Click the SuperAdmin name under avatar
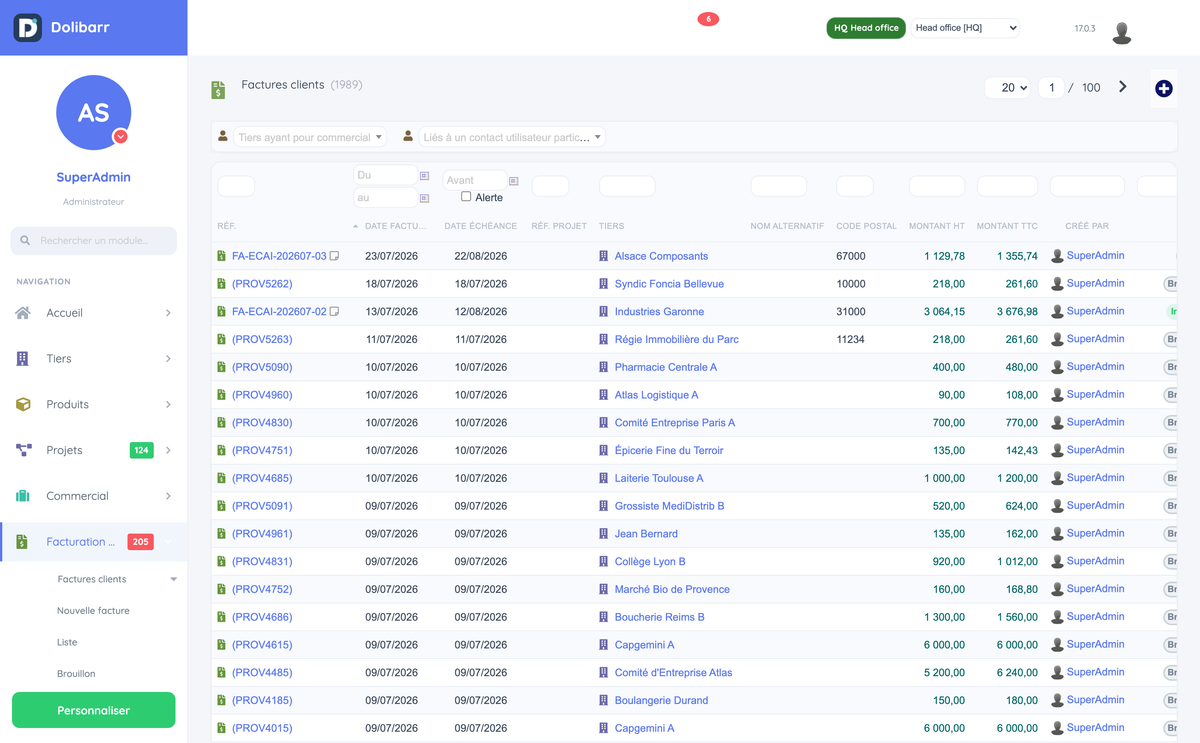Screen dimensions: 1200x743 [x=93, y=177]
